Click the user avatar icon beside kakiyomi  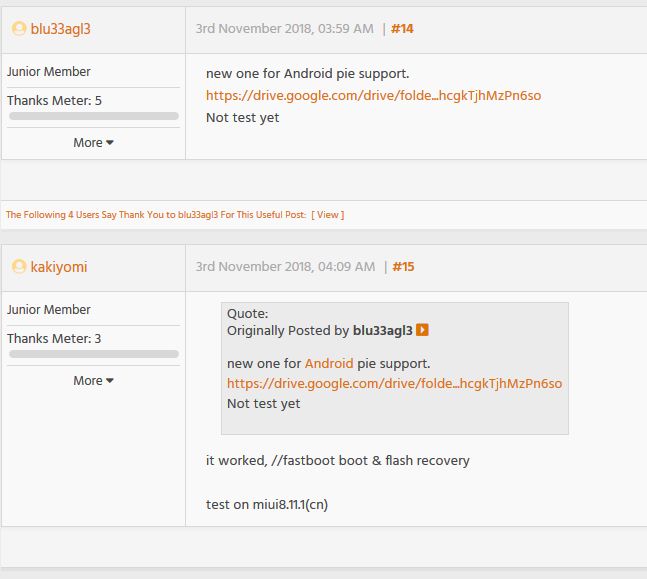click(x=19, y=267)
